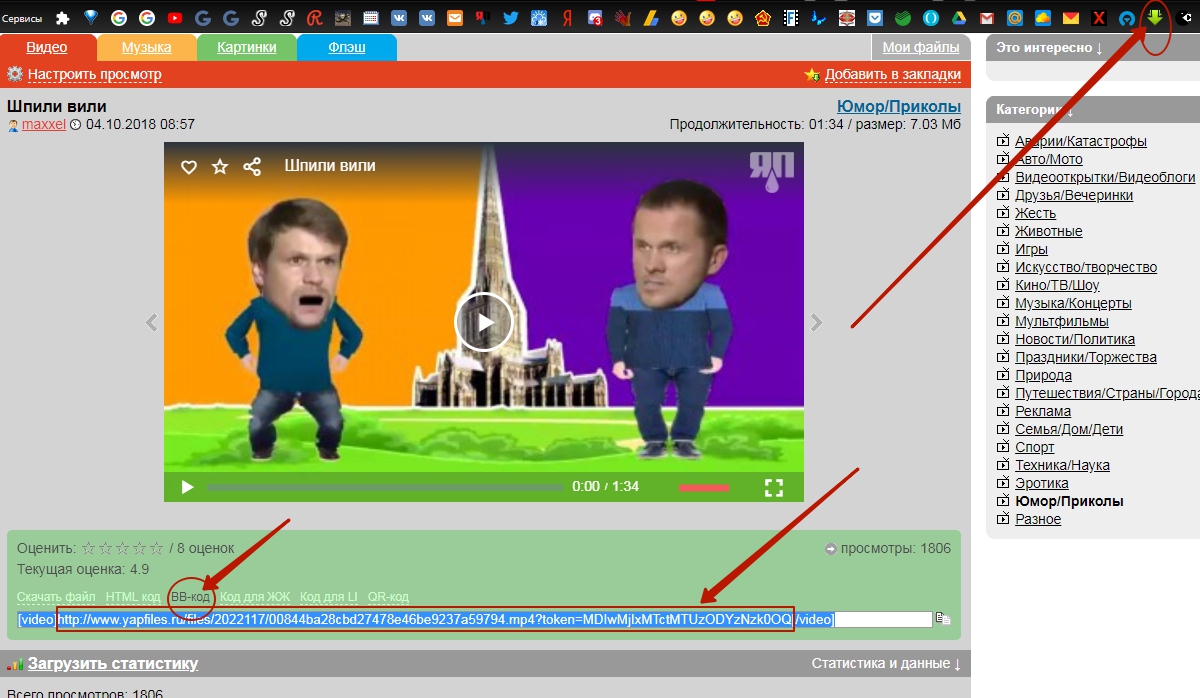
Task: Open the Twitter bird bookmark
Action: [511, 18]
